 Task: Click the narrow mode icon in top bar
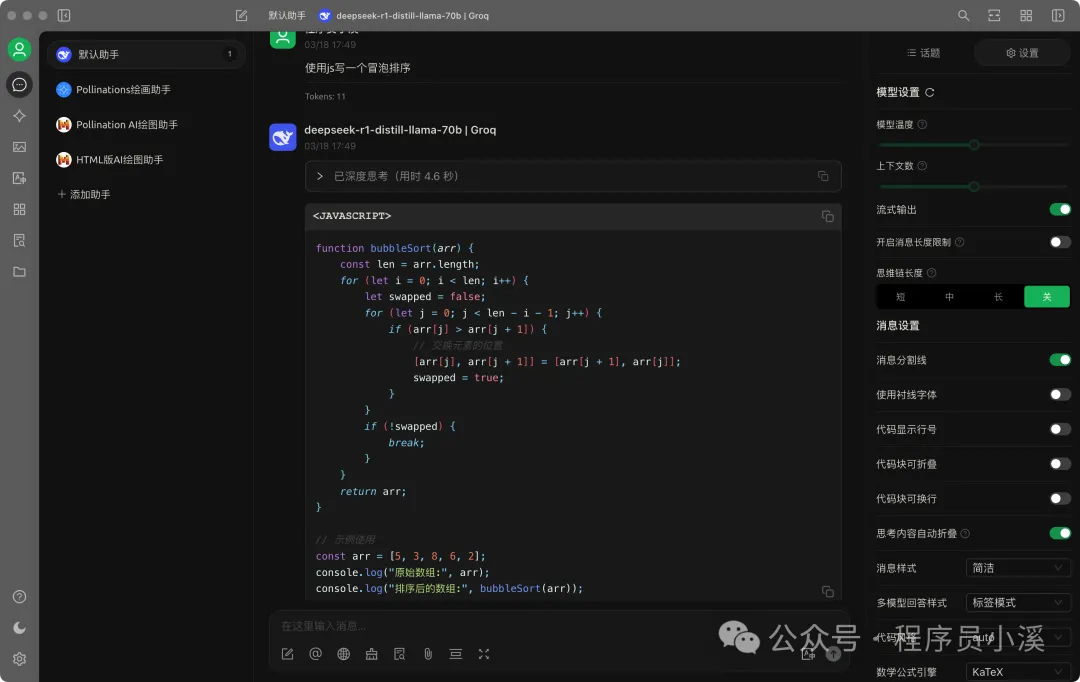(994, 15)
